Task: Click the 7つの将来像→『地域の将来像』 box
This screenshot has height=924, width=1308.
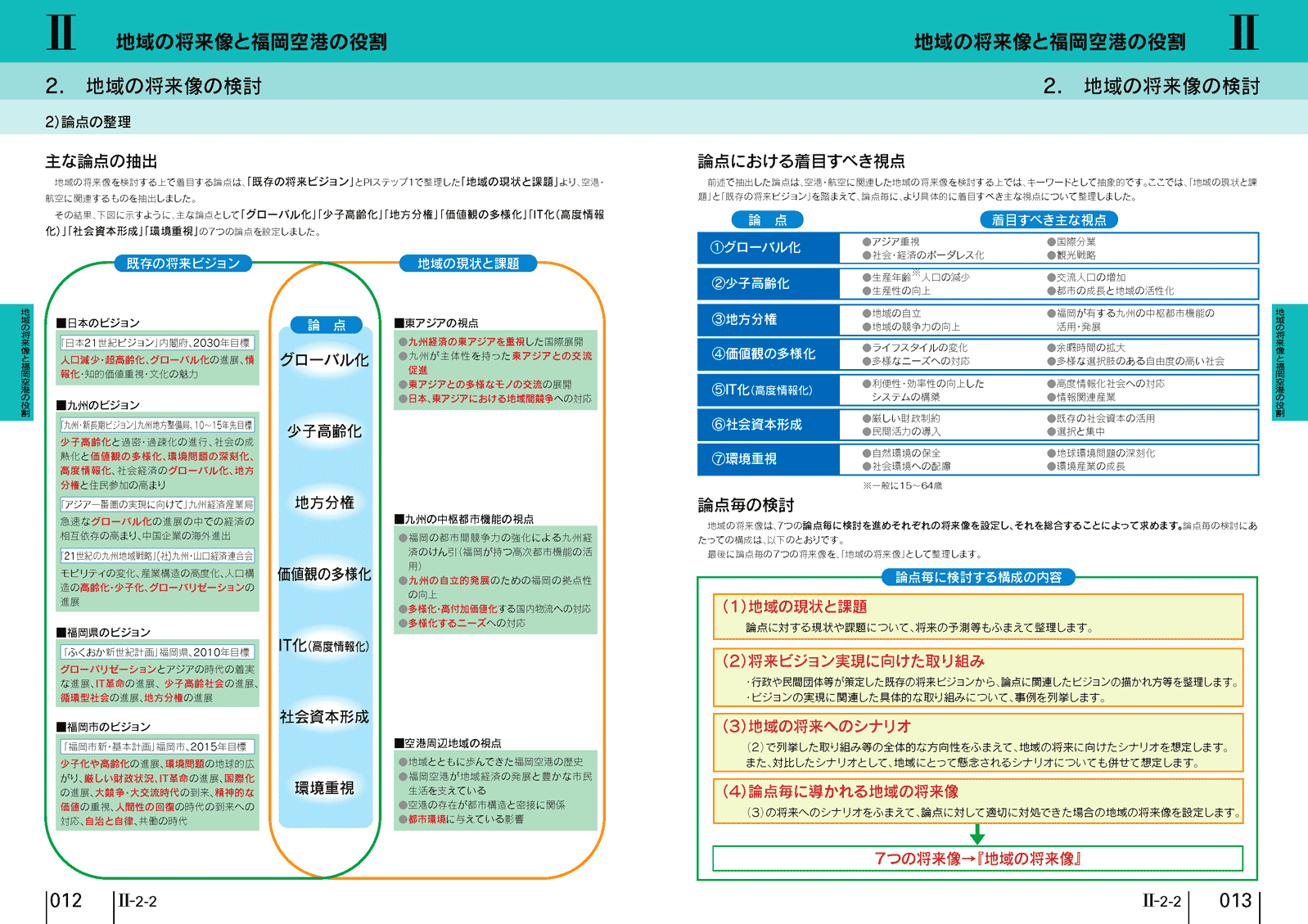Action: tap(978, 859)
